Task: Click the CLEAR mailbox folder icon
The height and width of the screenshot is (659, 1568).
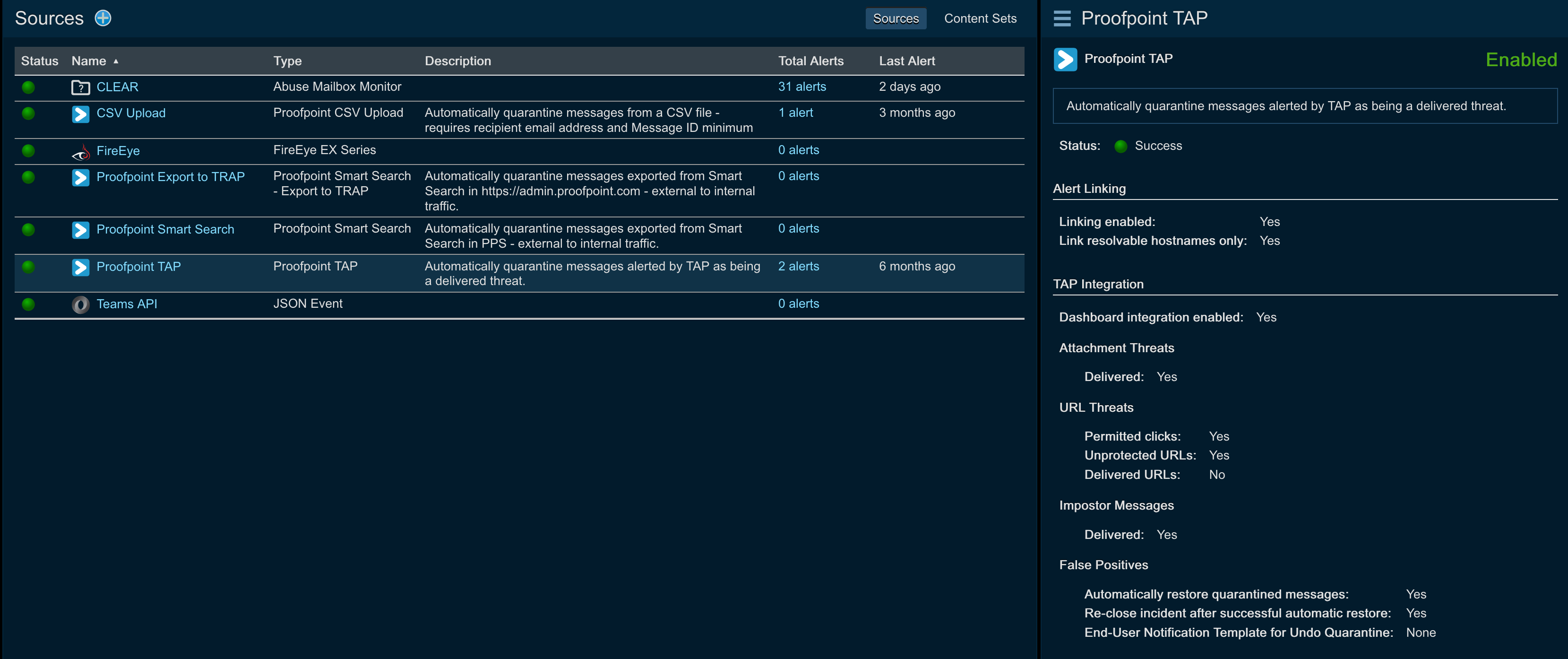Action: [x=80, y=88]
